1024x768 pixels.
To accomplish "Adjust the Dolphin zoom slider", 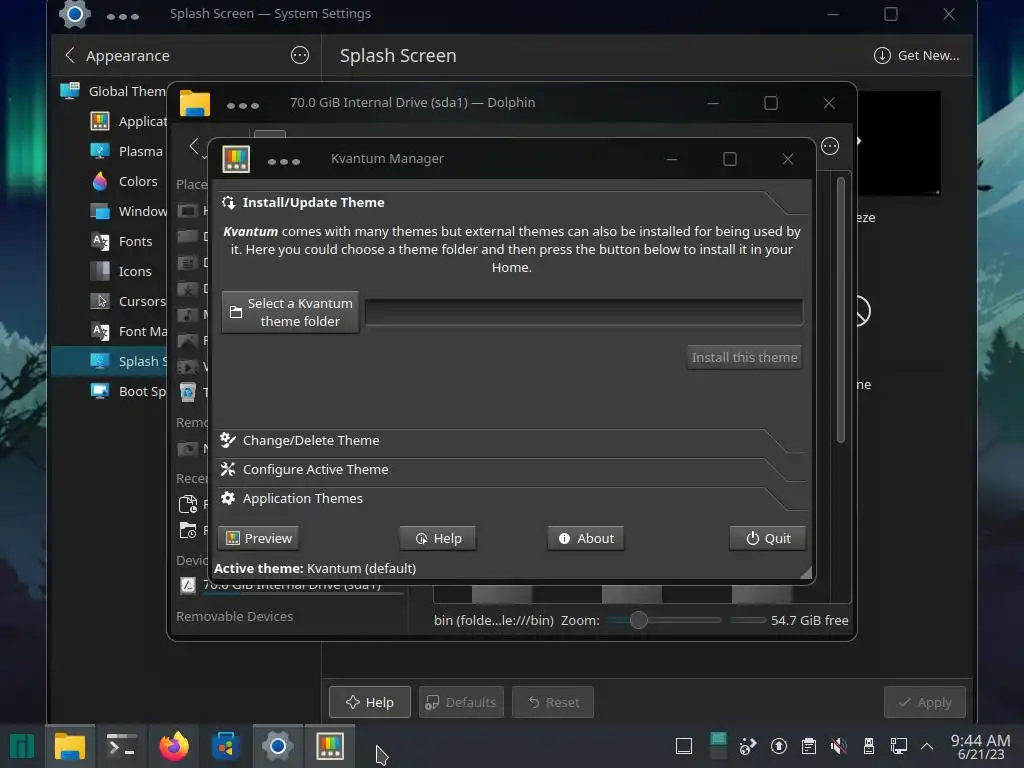I will [665, 620].
